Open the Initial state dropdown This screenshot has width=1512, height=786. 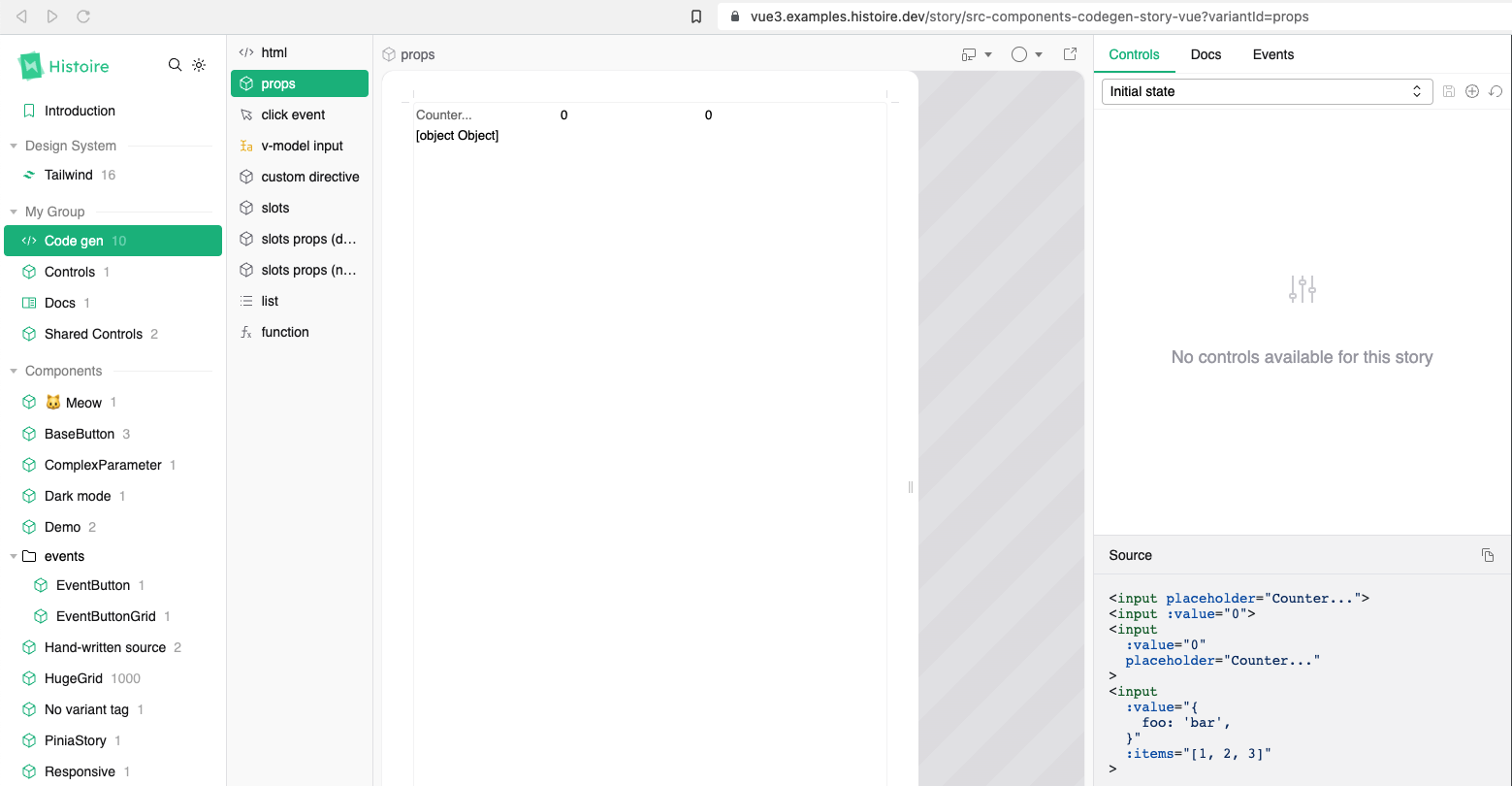coord(1267,91)
